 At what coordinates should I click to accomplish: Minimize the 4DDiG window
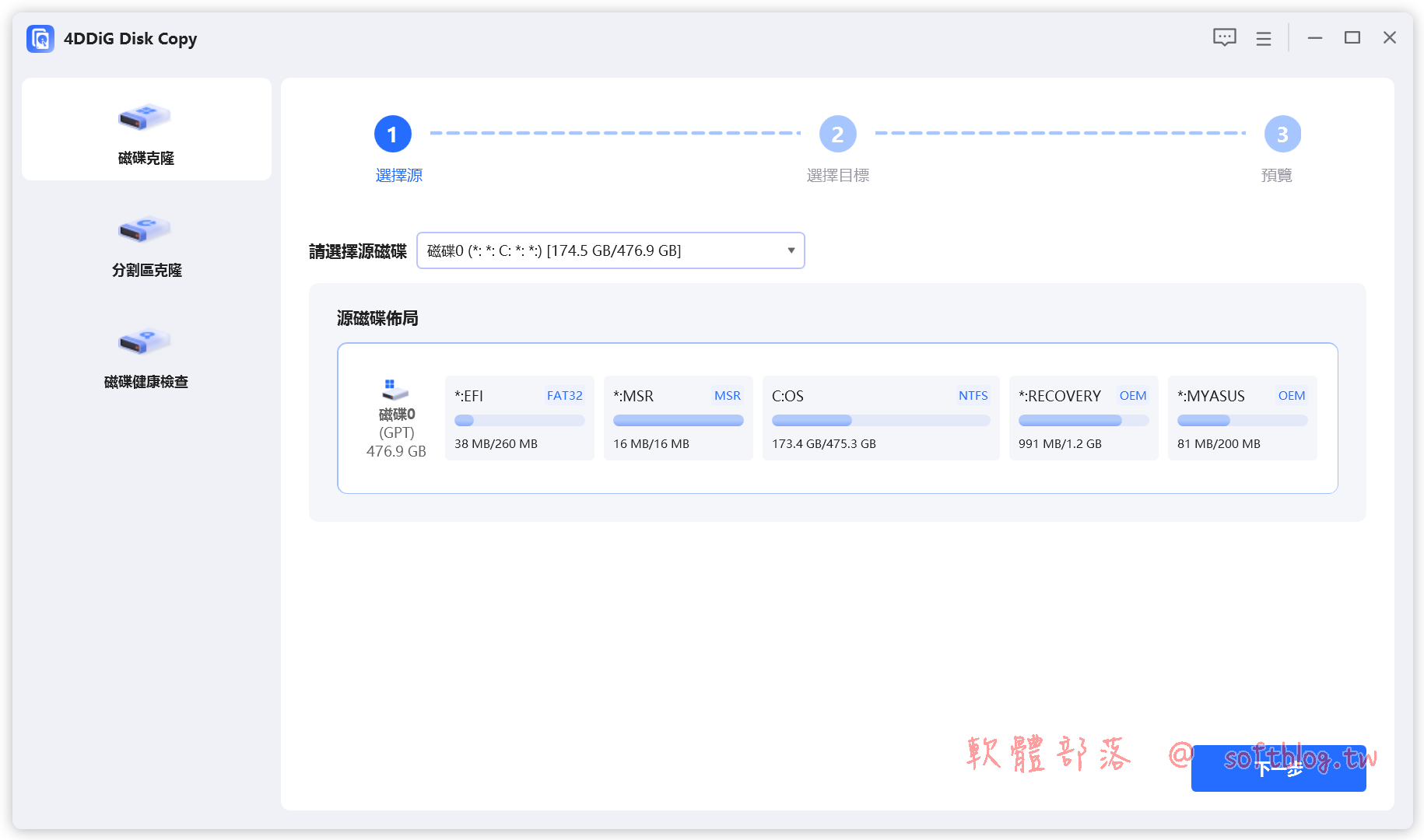click(1315, 37)
